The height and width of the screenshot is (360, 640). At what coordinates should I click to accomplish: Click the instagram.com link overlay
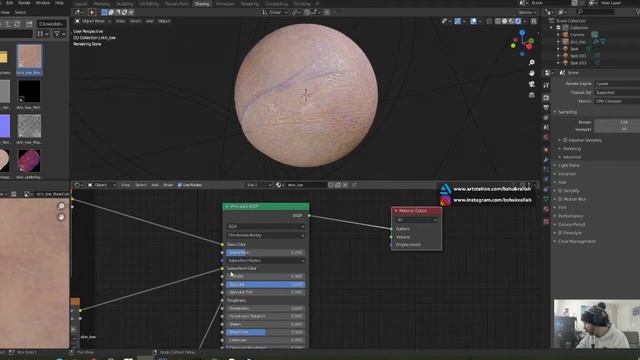click(492, 200)
